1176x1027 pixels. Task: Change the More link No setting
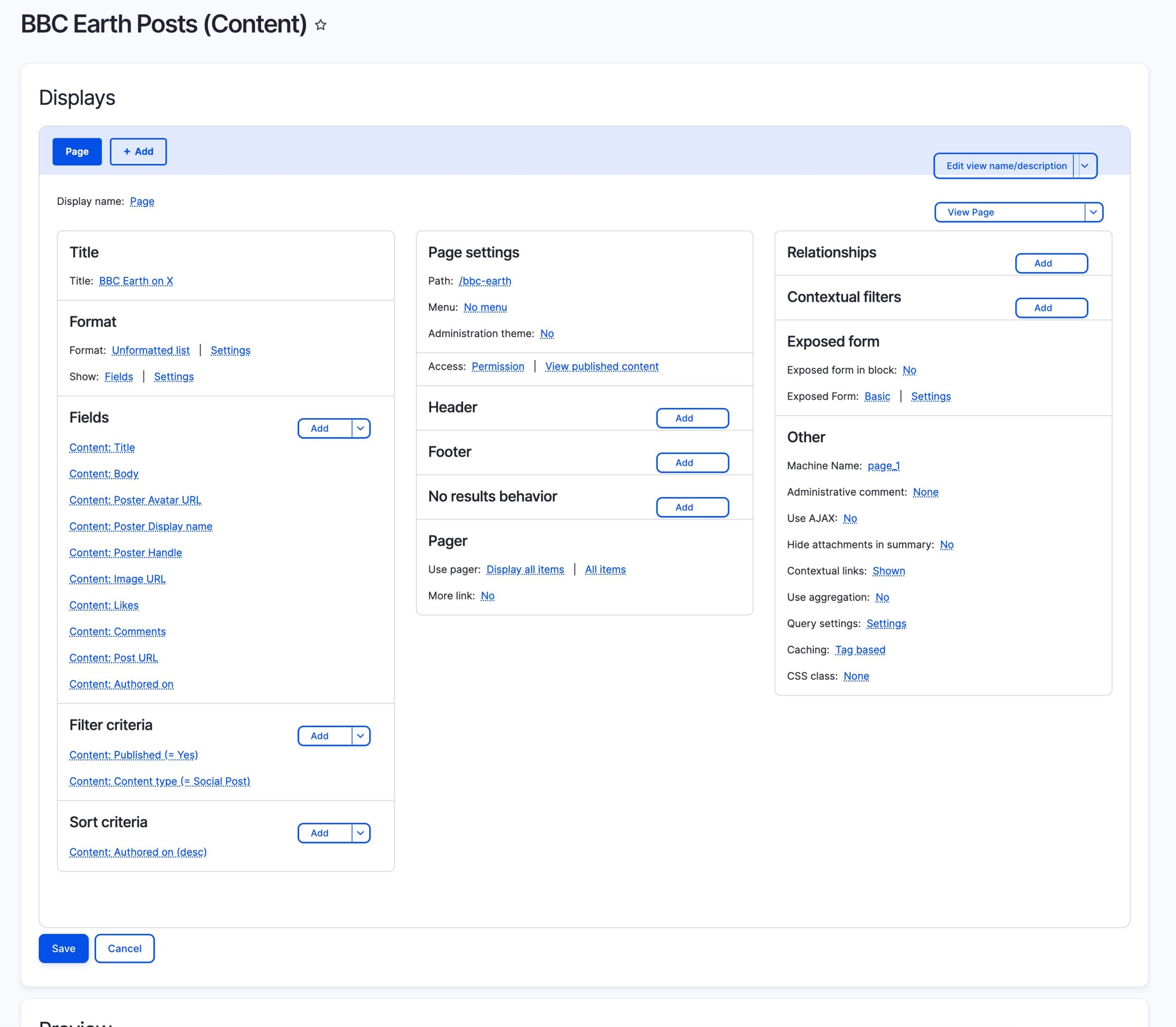click(488, 596)
